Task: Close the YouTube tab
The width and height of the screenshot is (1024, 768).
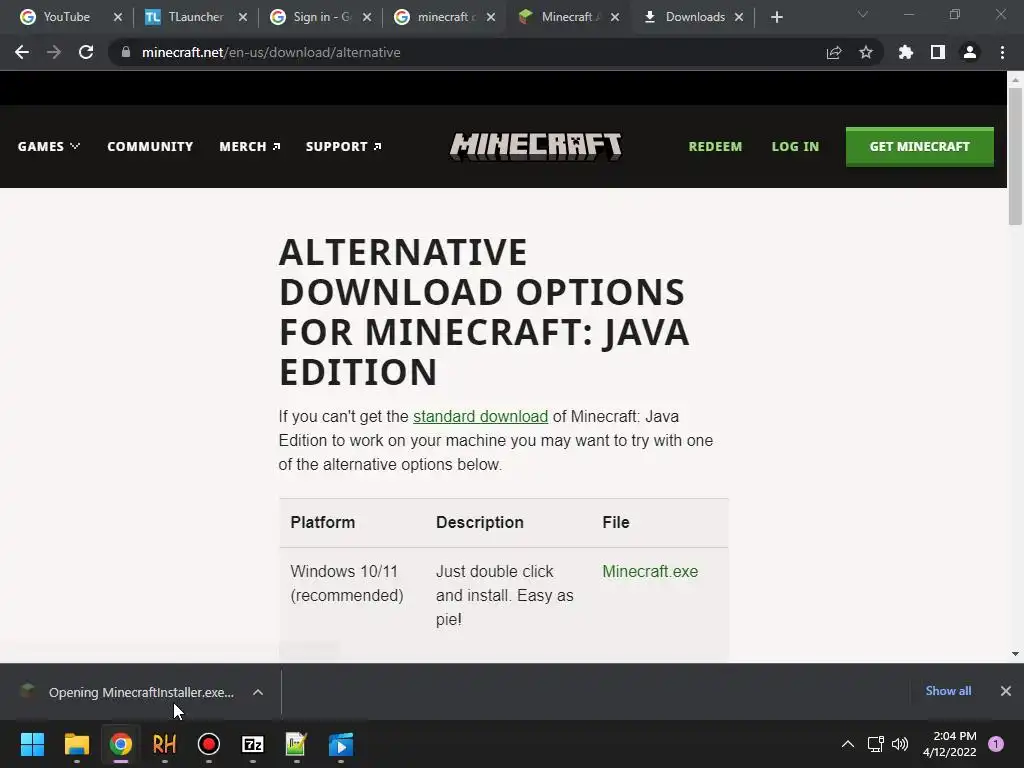Action: point(118,17)
